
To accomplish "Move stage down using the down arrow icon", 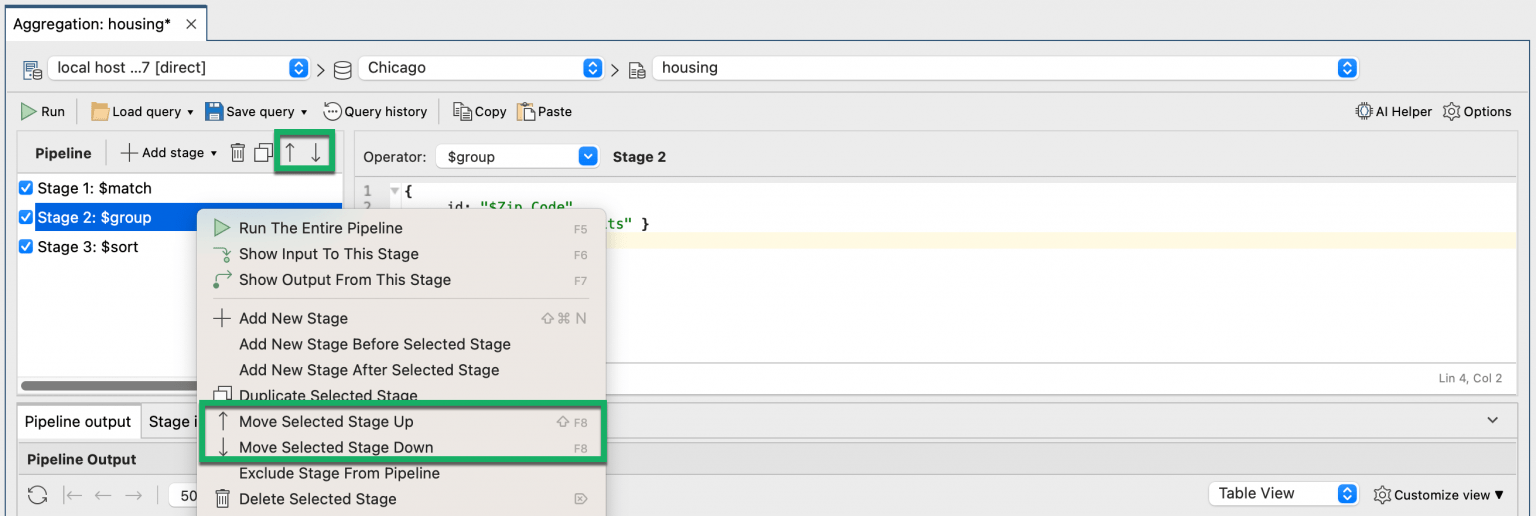I will pos(316,153).
